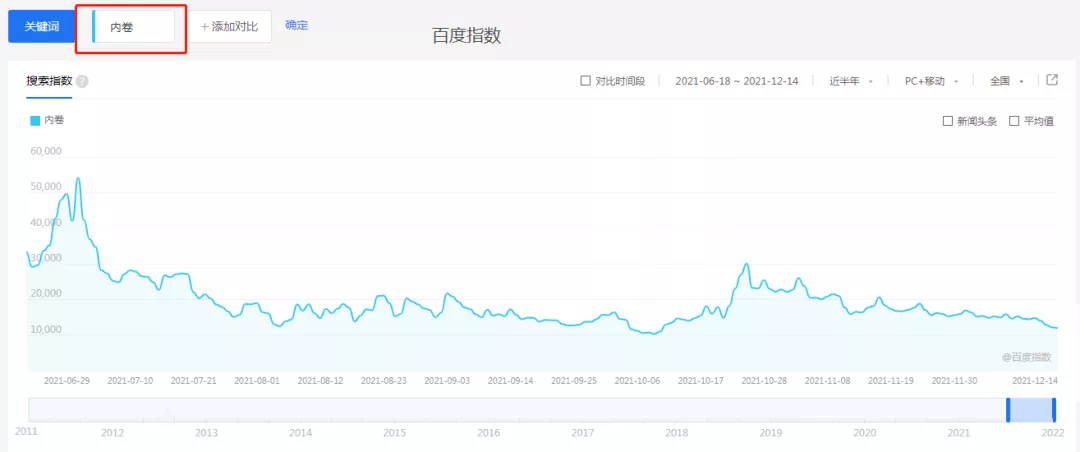Click 2015 on the year timeline

click(x=394, y=433)
